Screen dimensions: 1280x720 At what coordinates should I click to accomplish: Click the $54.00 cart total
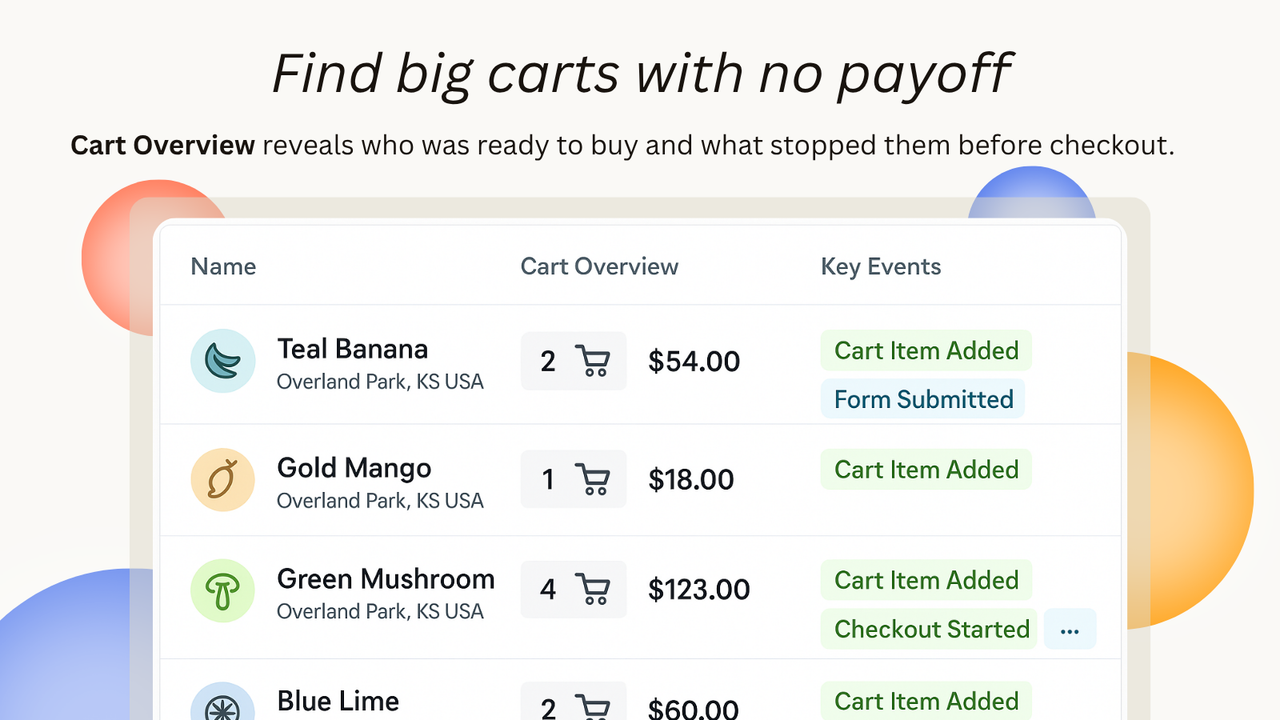pyautogui.click(x=694, y=361)
